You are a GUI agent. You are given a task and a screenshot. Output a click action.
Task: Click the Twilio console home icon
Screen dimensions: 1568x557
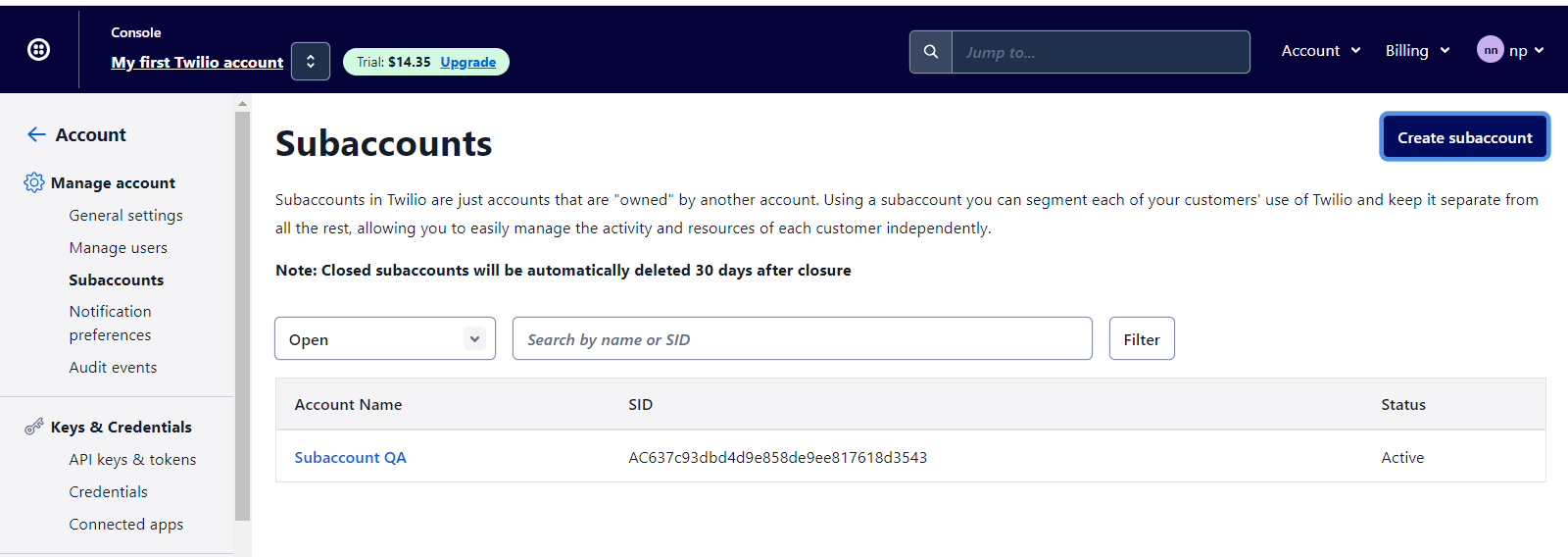click(38, 50)
